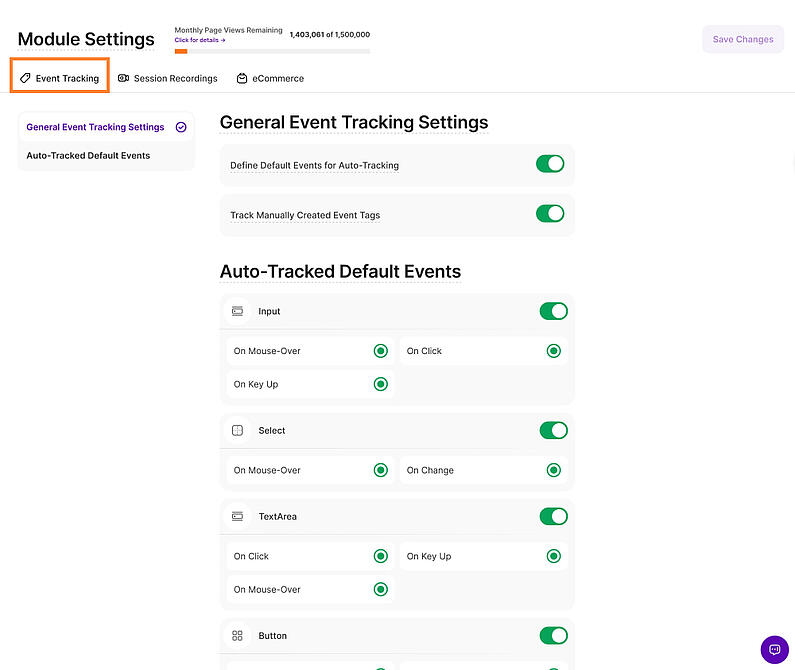
Task: Click the Save Changes button
Action: 743,39
